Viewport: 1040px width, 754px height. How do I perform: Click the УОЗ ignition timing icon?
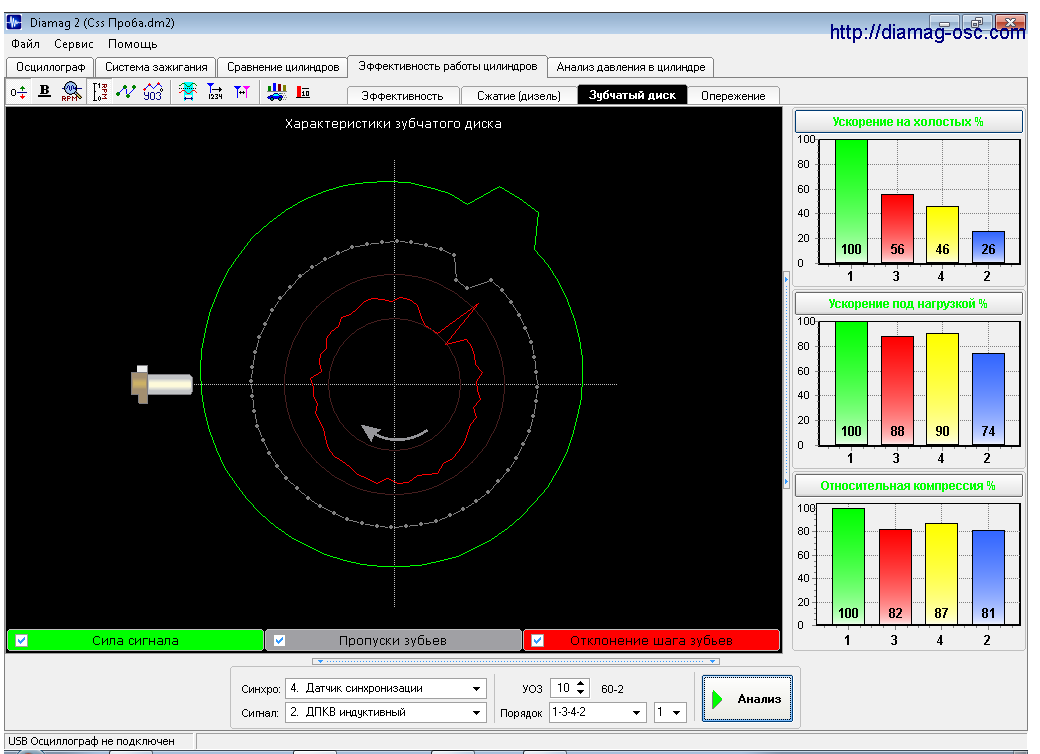pyautogui.click(x=153, y=91)
